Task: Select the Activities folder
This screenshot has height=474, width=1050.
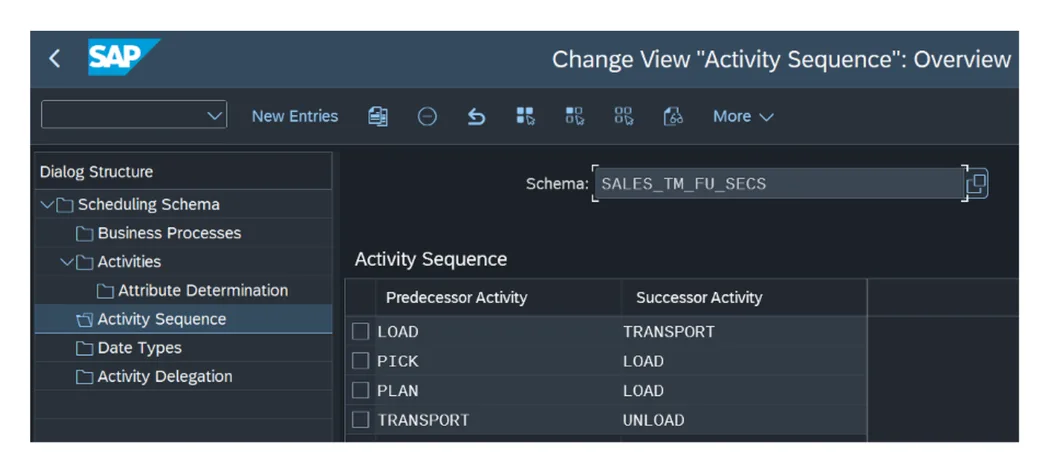Action: [129, 262]
